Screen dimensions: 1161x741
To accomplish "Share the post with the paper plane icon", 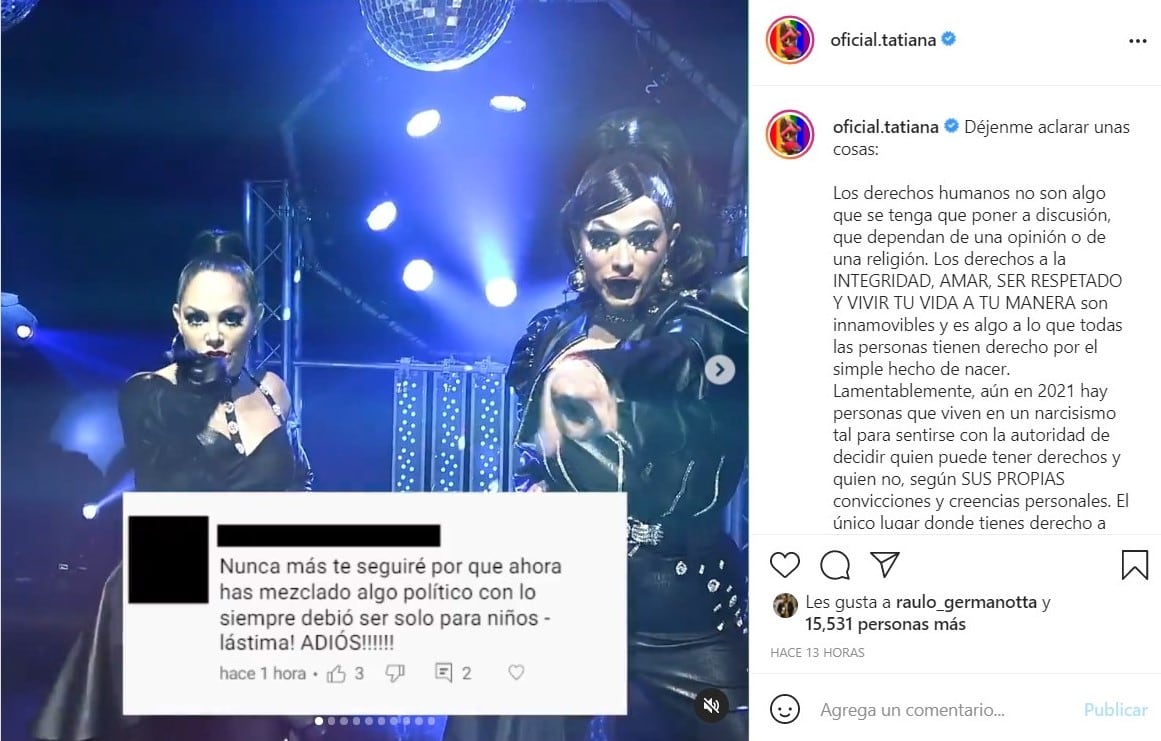I will tap(885, 564).
